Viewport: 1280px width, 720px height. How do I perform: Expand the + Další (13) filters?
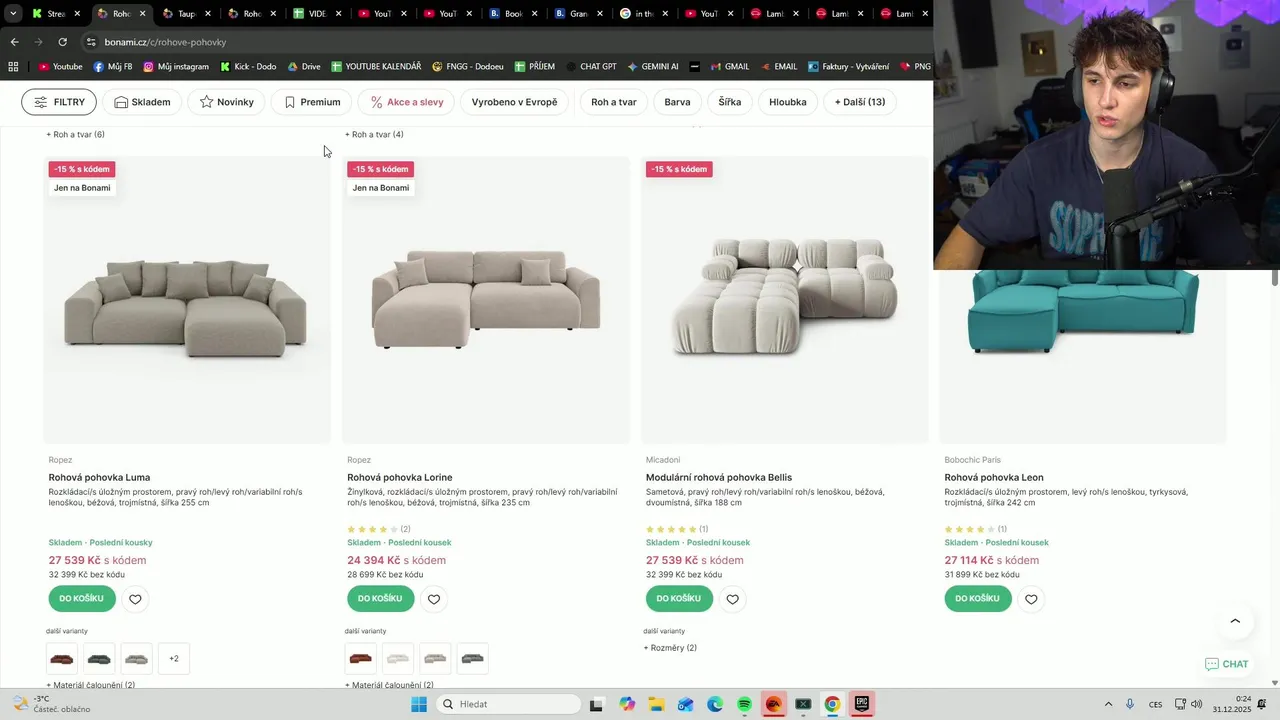click(860, 102)
